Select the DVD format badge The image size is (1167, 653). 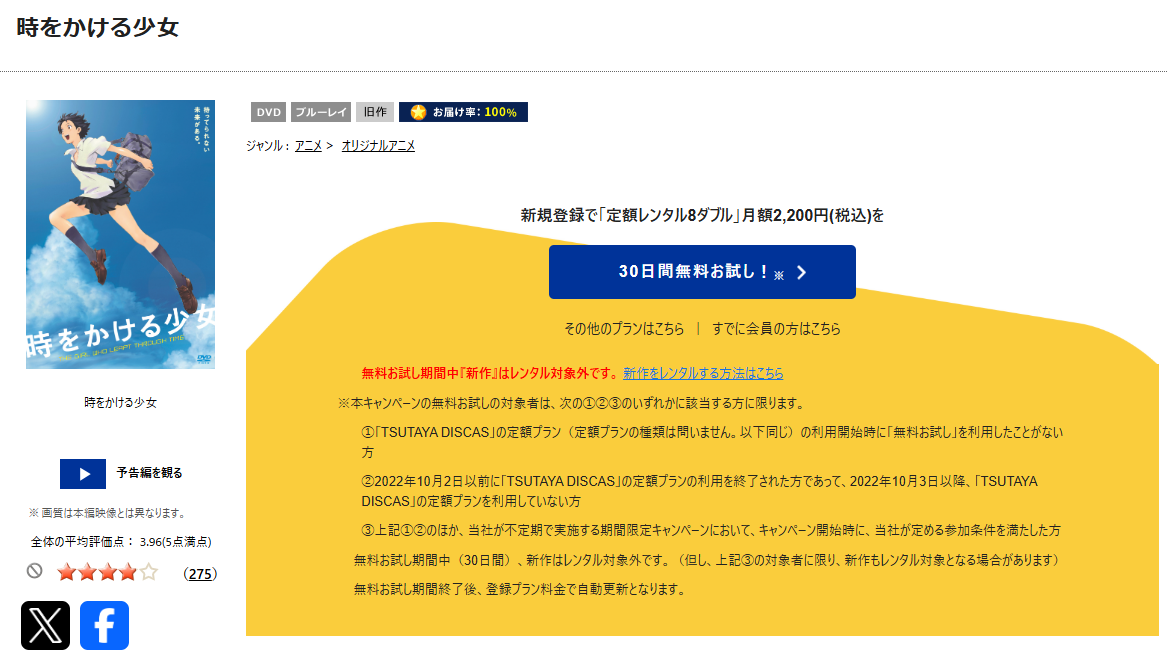[x=267, y=112]
